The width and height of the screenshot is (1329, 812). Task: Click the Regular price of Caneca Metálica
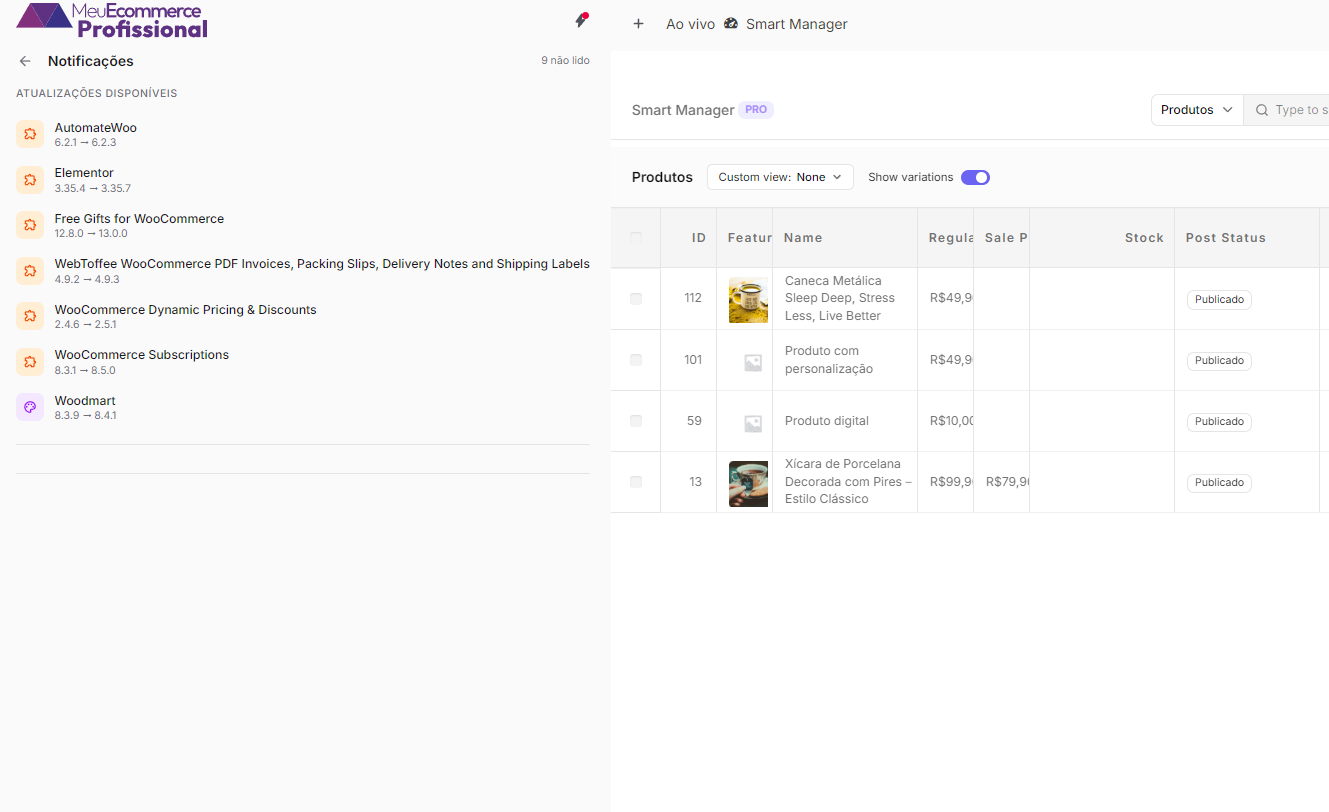[946, 298]
